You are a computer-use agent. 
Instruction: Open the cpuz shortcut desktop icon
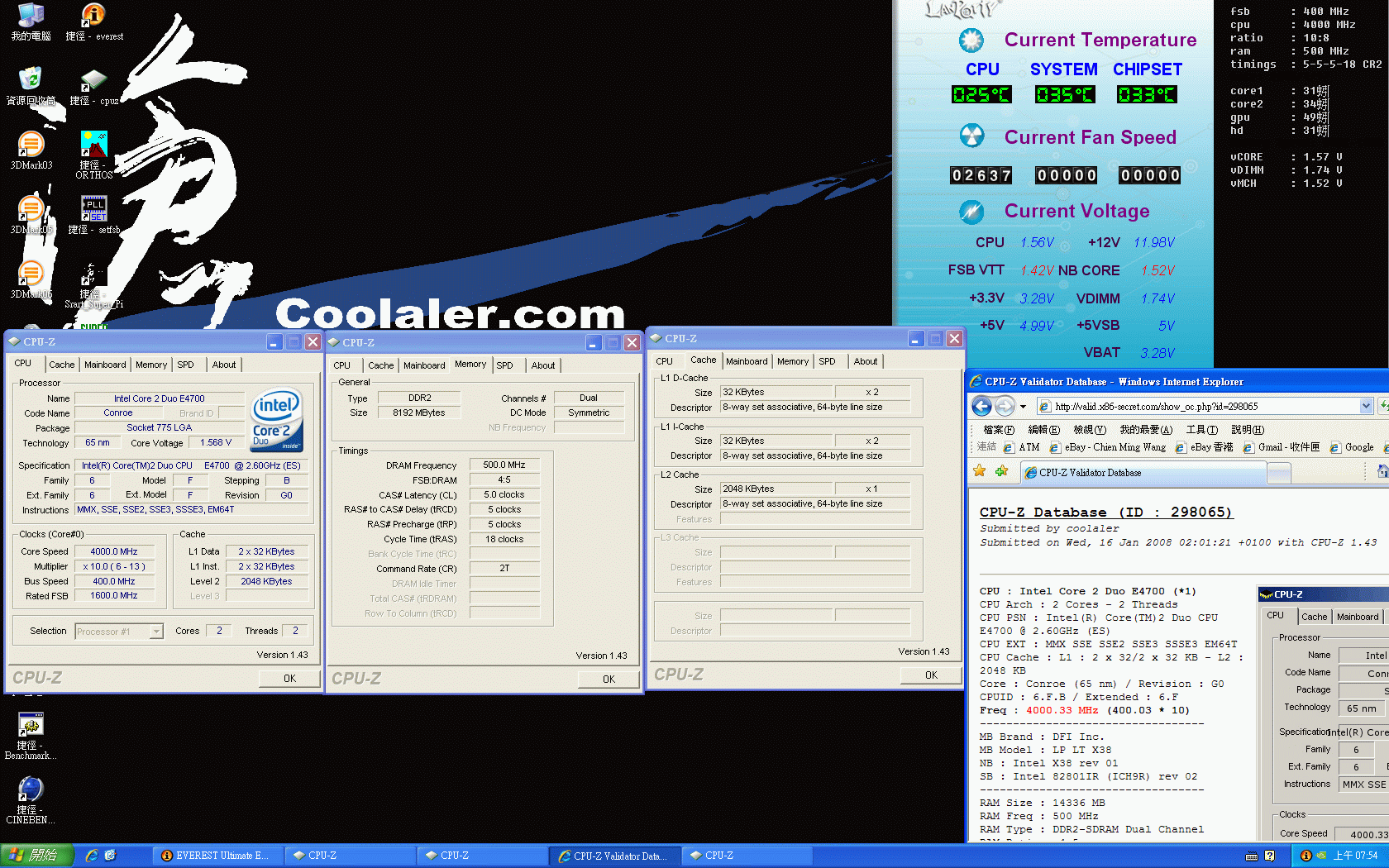pos(93,87)
